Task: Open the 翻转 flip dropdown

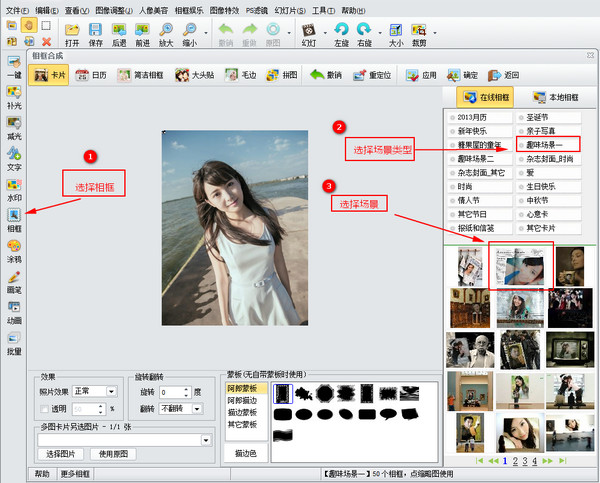Action: click(197, 409)
